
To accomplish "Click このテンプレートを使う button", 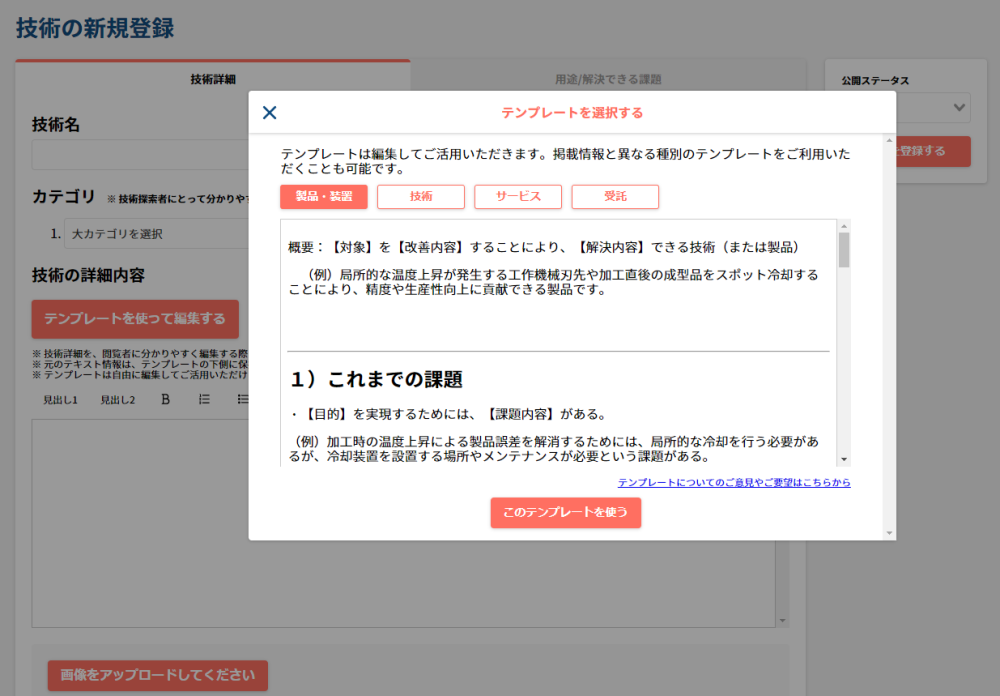I will point(565,512).
